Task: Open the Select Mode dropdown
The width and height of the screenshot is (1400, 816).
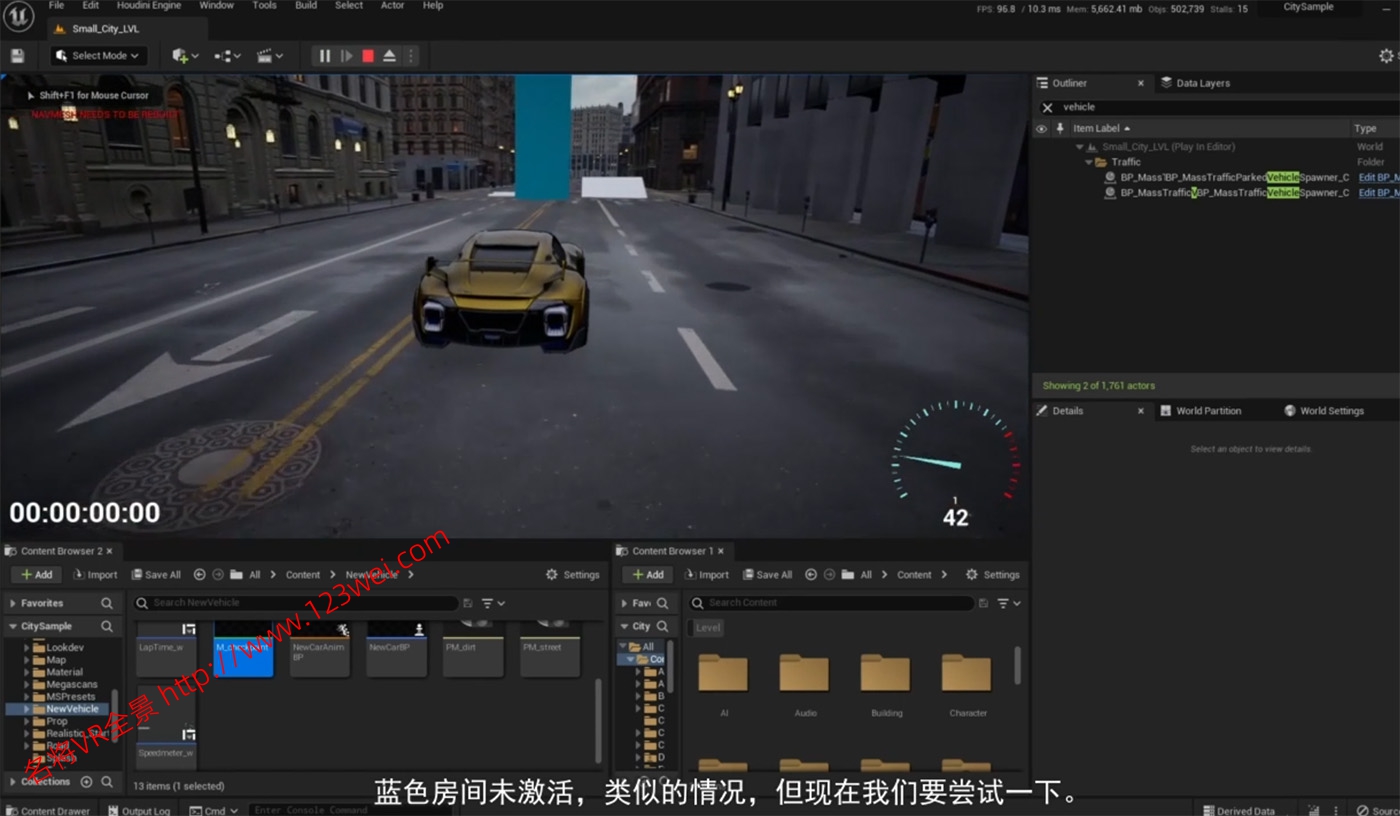Action: (x=98, y=56)
